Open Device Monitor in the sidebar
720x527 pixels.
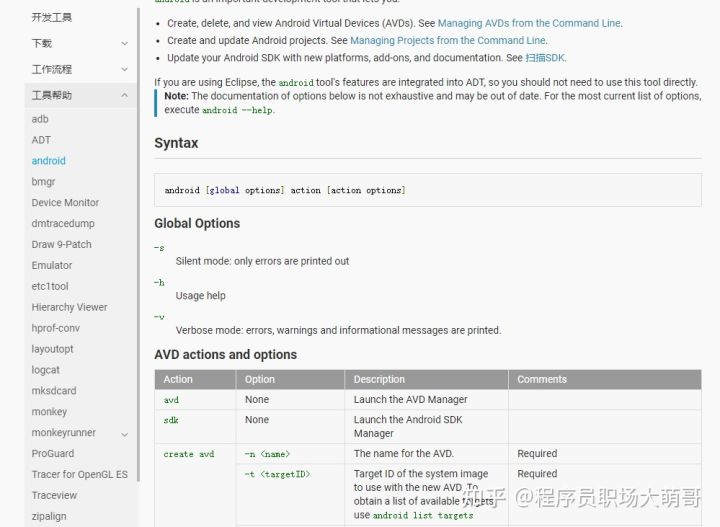[65, 202]
